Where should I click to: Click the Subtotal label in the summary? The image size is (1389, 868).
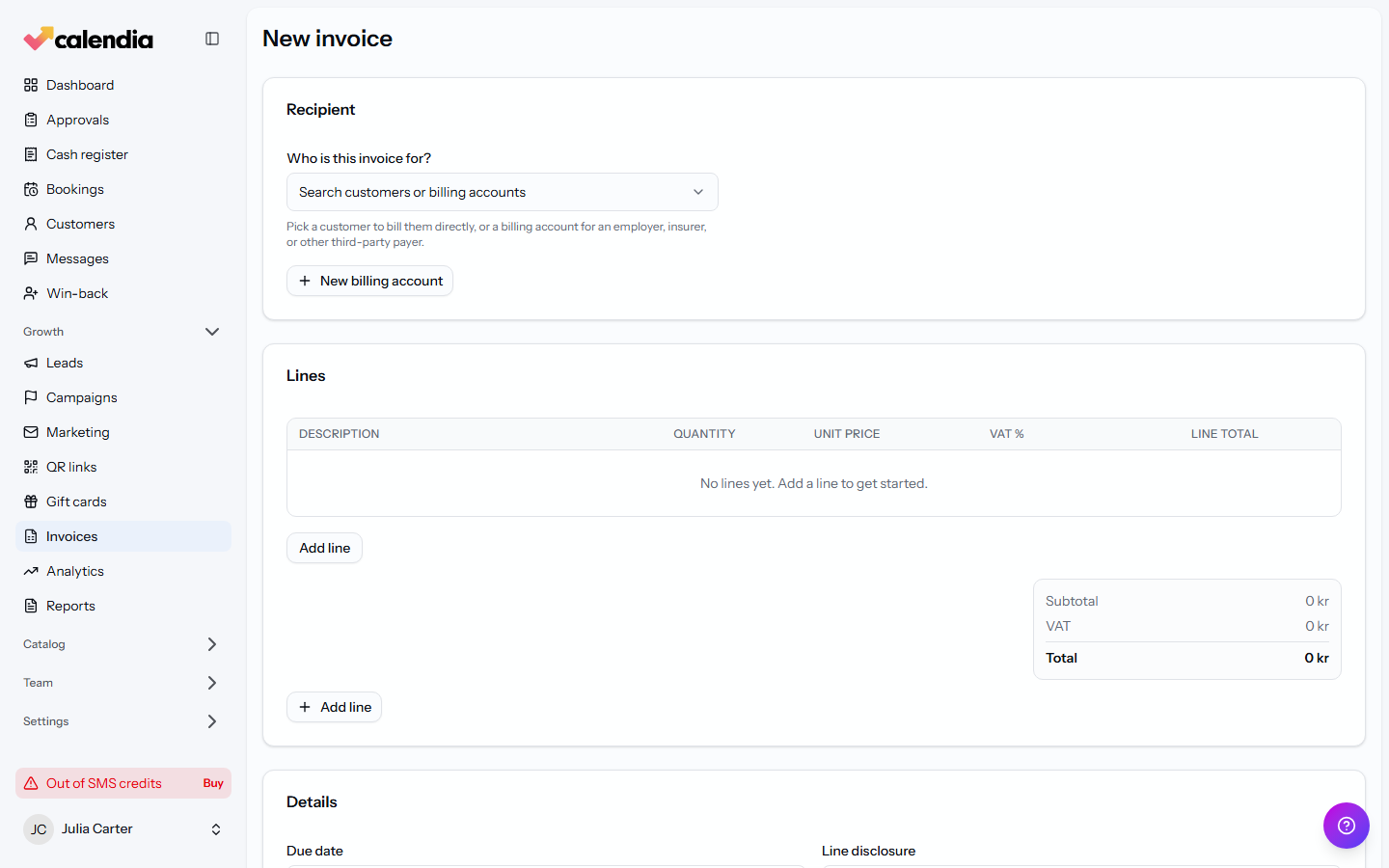[1072, 601]
